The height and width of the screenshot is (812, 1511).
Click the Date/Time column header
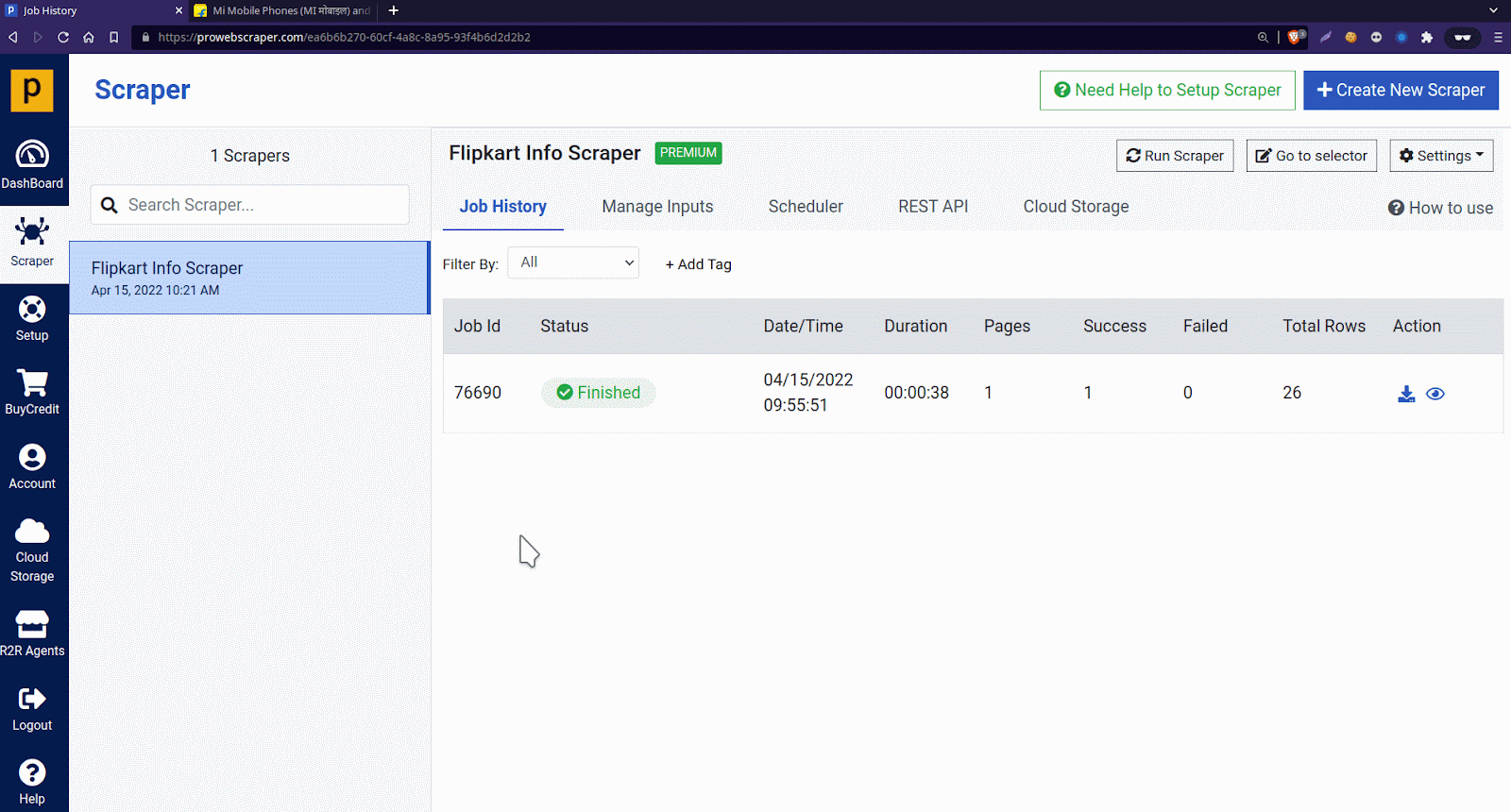[x=804, y=326]
